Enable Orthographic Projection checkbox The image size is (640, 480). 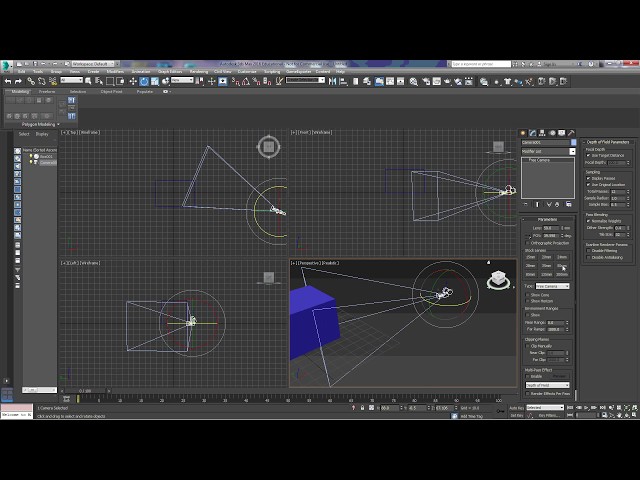pyautogui.click(x=528, y=243)
